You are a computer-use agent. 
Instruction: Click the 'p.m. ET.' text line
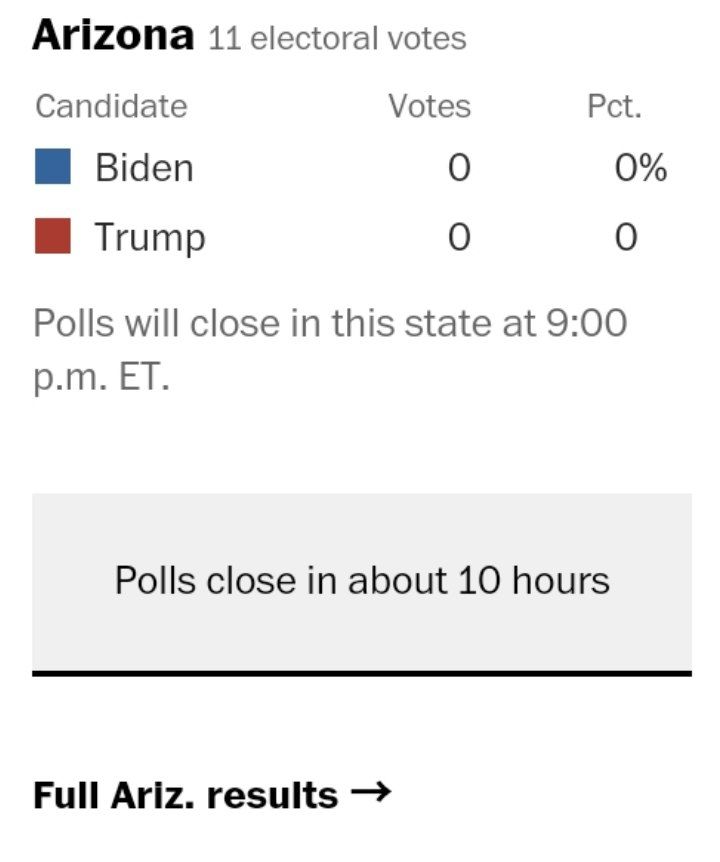[102, 378]
